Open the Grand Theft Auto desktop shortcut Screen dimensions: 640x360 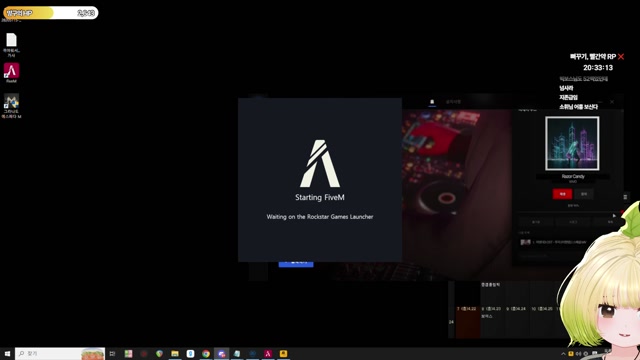[x=11, y=101]
